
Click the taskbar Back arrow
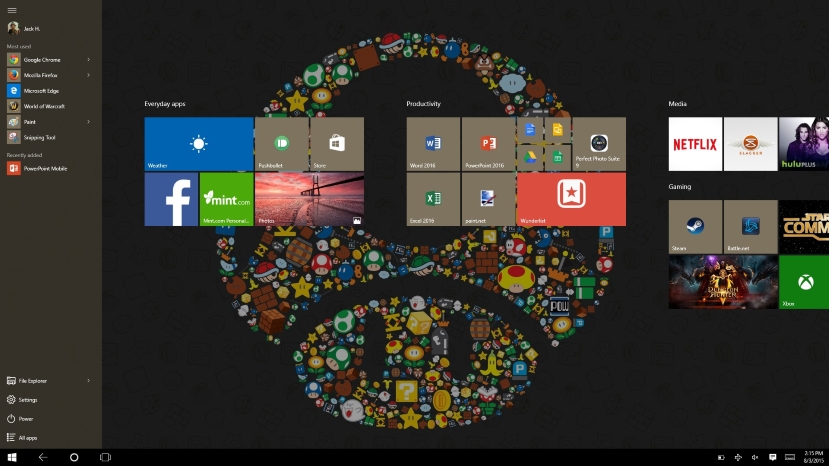pyautogui.click(x=43, y=457)
